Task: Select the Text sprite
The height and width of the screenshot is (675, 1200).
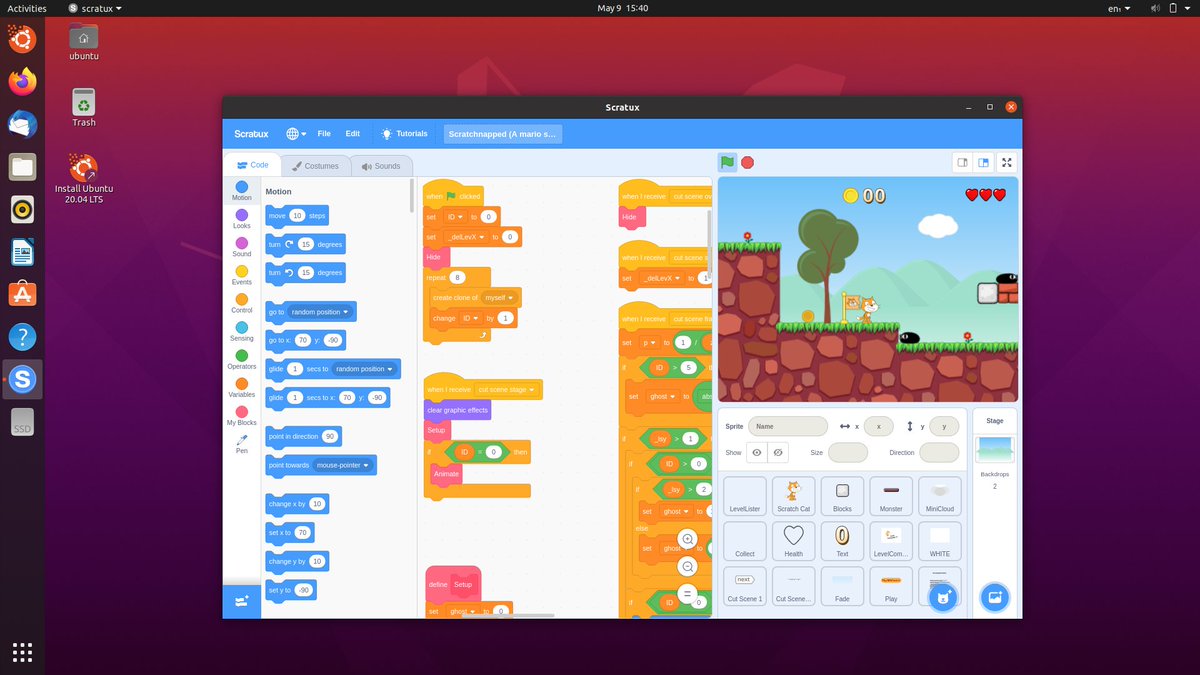Action: (842, 541)
